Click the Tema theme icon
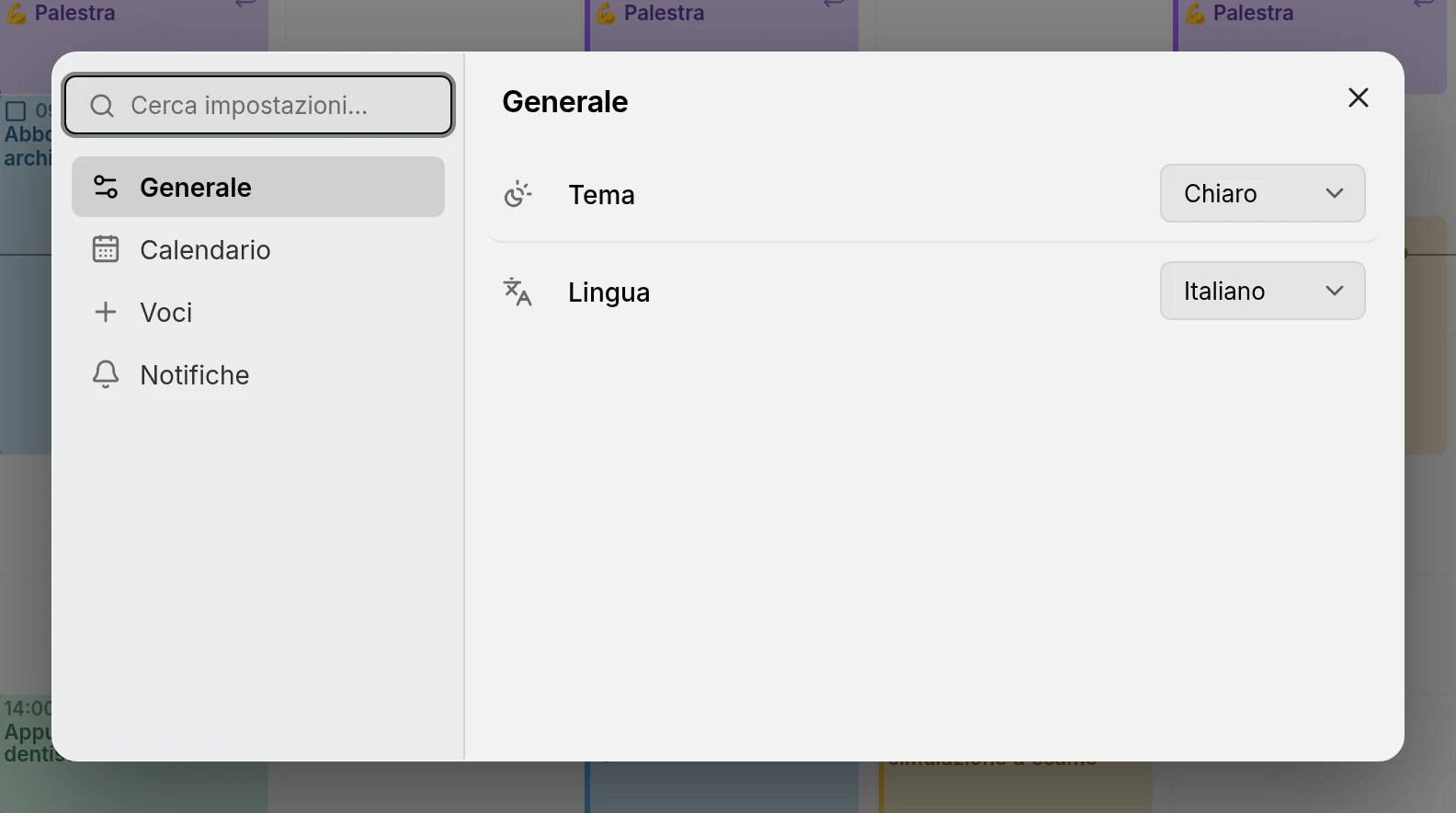 (518, 194)
